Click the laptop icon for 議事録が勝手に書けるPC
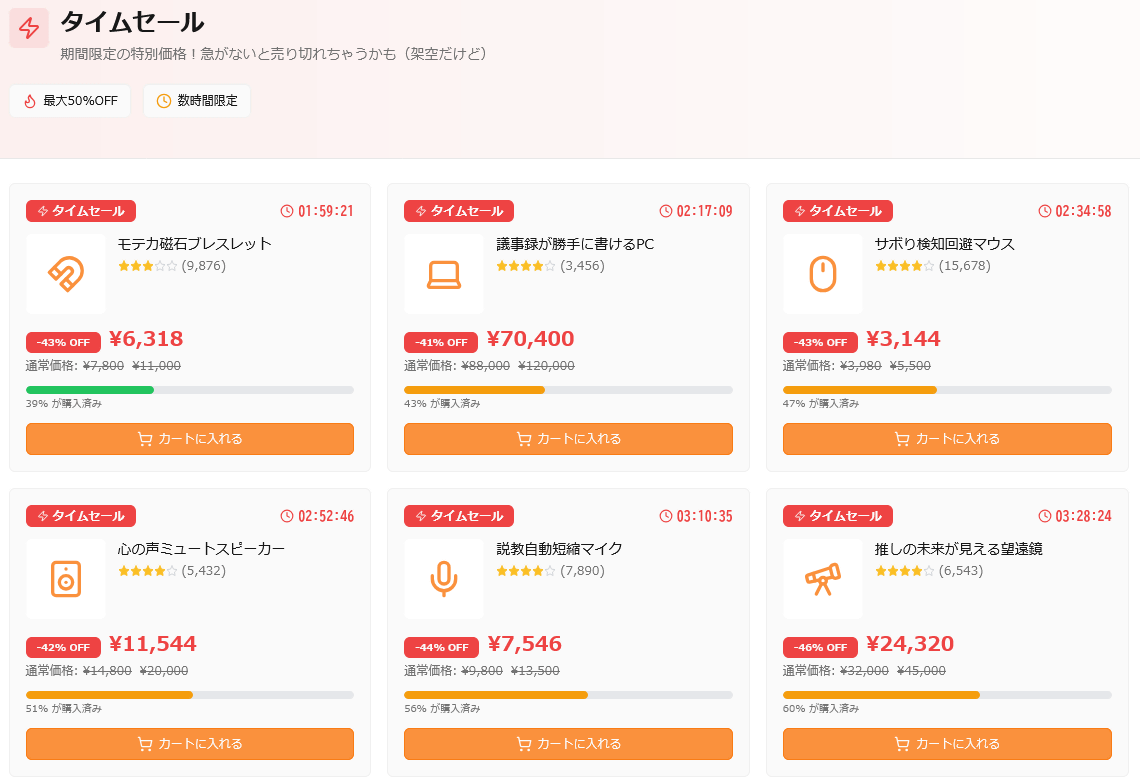The width and height of the screenshot is (1140, 784). click(x=444, y=273)
